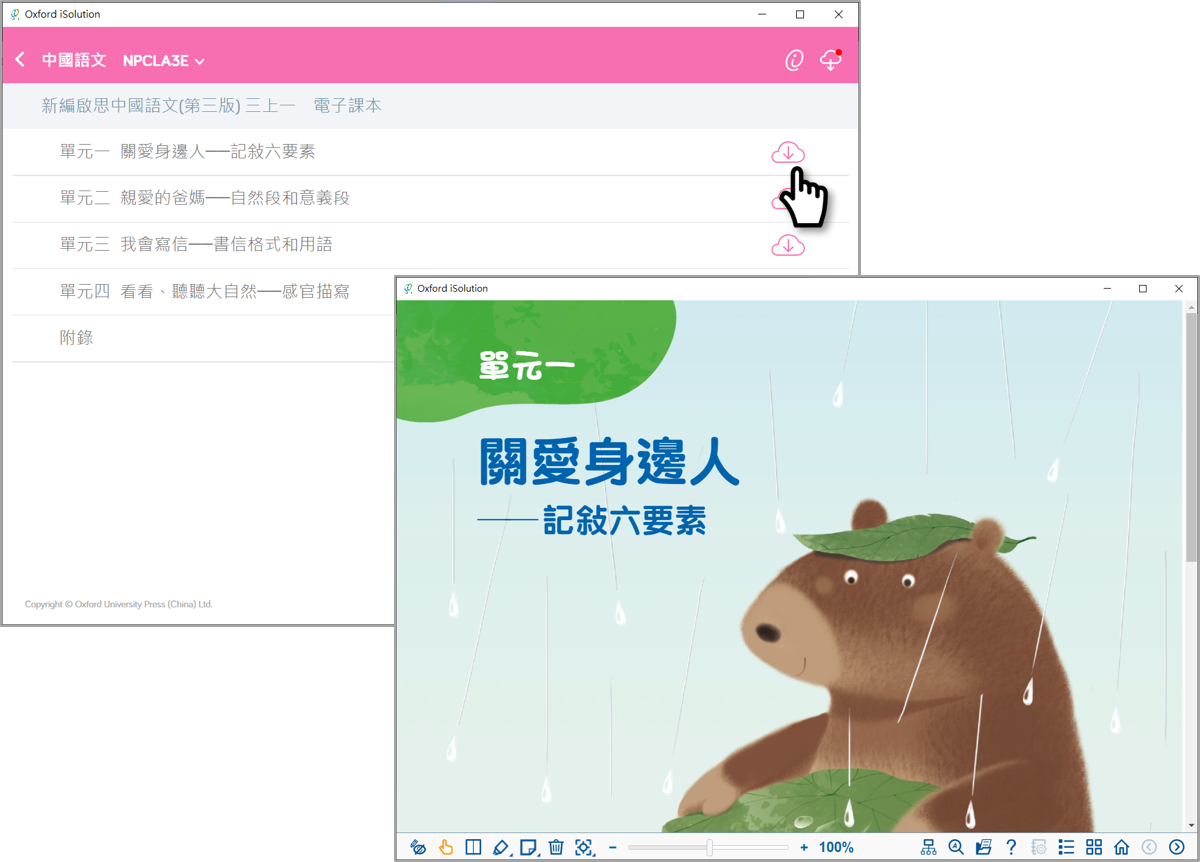Screen dimensions: 1200x862
Task: Maximize the e-book viewer window
Action: click(x=1143, y=289)
